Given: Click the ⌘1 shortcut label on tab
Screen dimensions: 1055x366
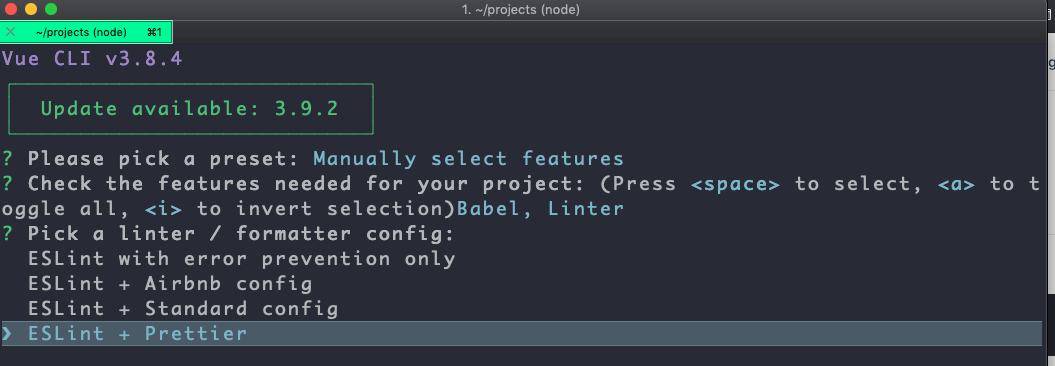Looking at the screenshot, I should 155,32.
